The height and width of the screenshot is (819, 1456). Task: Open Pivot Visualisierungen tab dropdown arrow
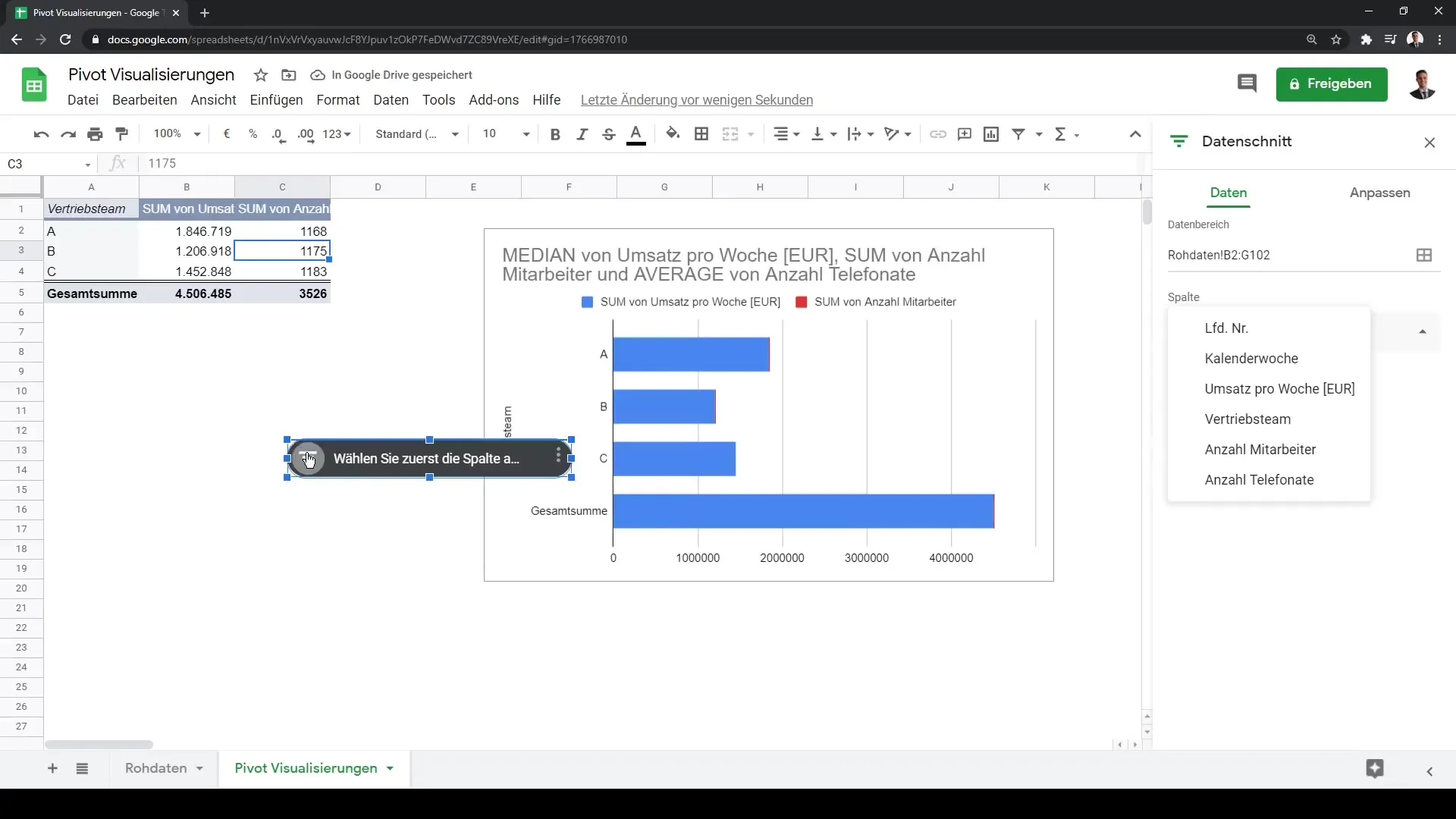point(390,769)
